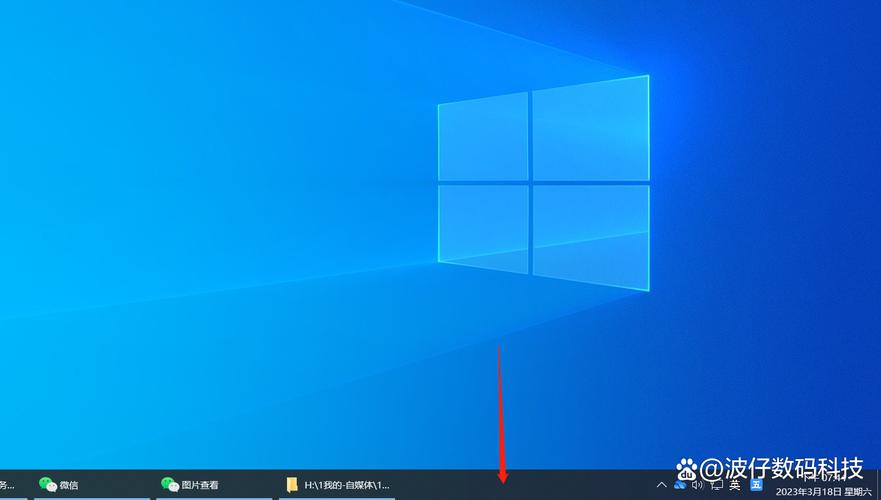Open the OneDrive cloud tray icon
The height and width of the screenshot is (500, 881).
pos(680,485)
